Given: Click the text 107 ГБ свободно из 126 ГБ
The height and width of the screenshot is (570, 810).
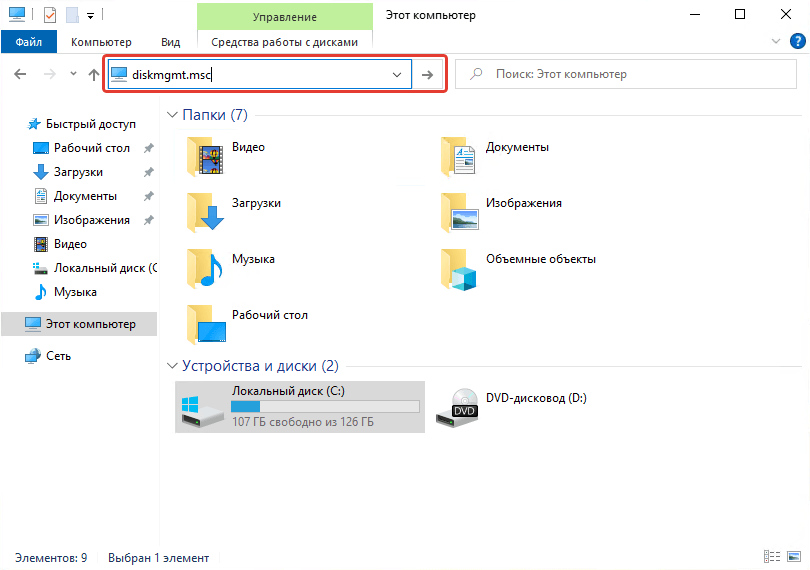Looking at the screenshot, I should pyautogui.click(x=303, y=422).
